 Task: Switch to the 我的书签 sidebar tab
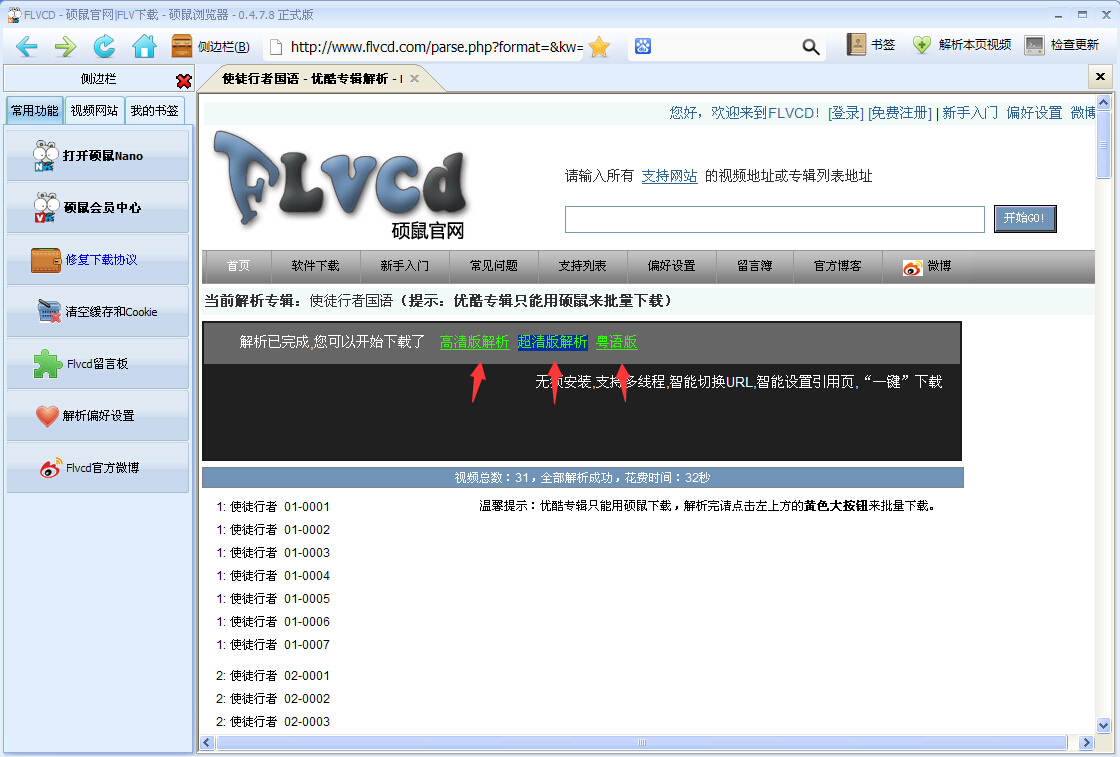154,111
